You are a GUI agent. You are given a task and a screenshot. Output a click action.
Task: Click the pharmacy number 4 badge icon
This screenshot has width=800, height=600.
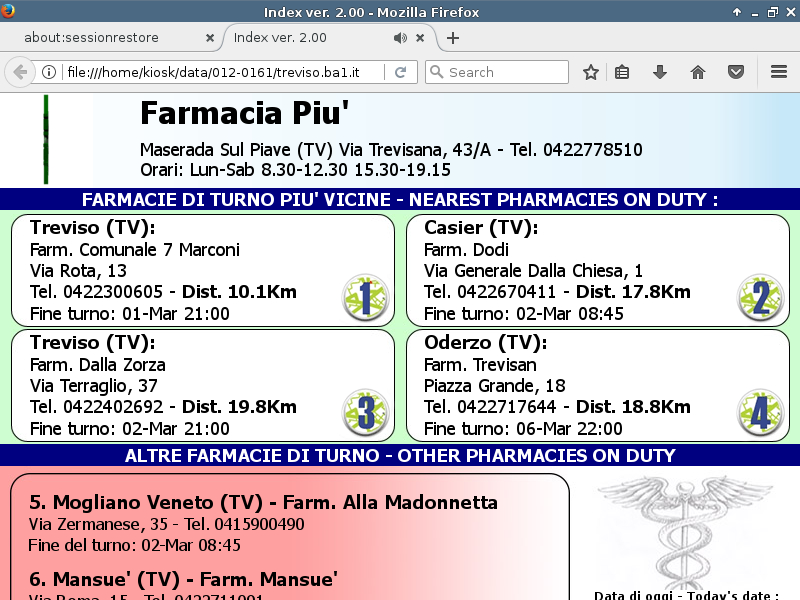[760, 413]
